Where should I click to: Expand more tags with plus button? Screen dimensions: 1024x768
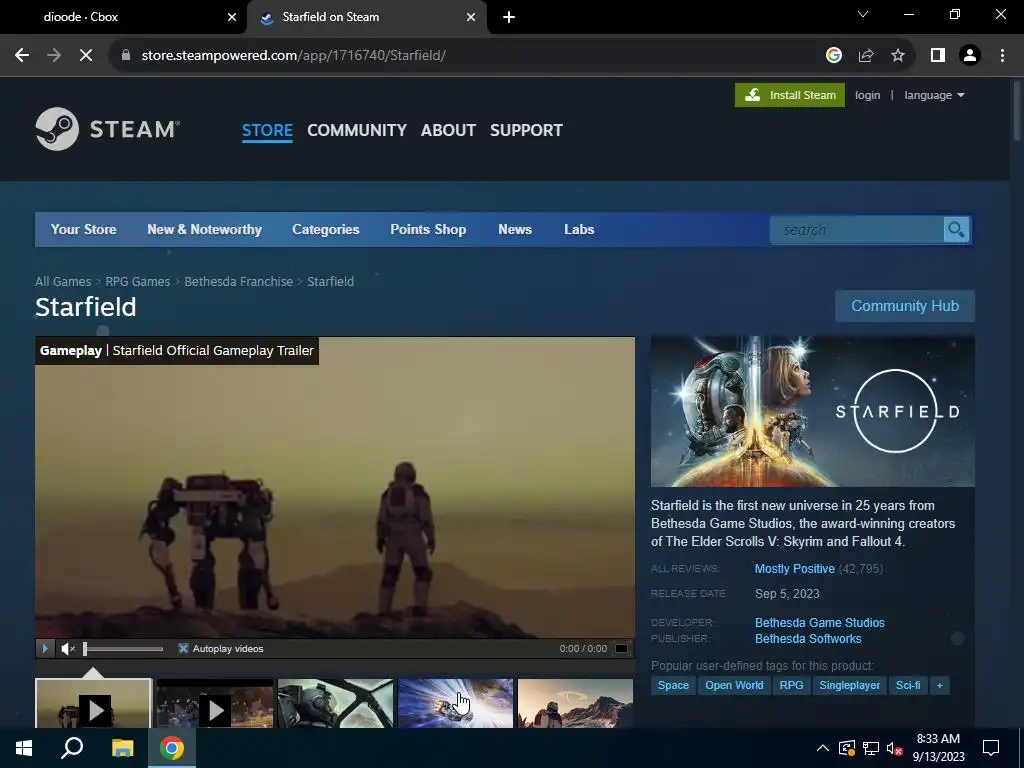940,686
